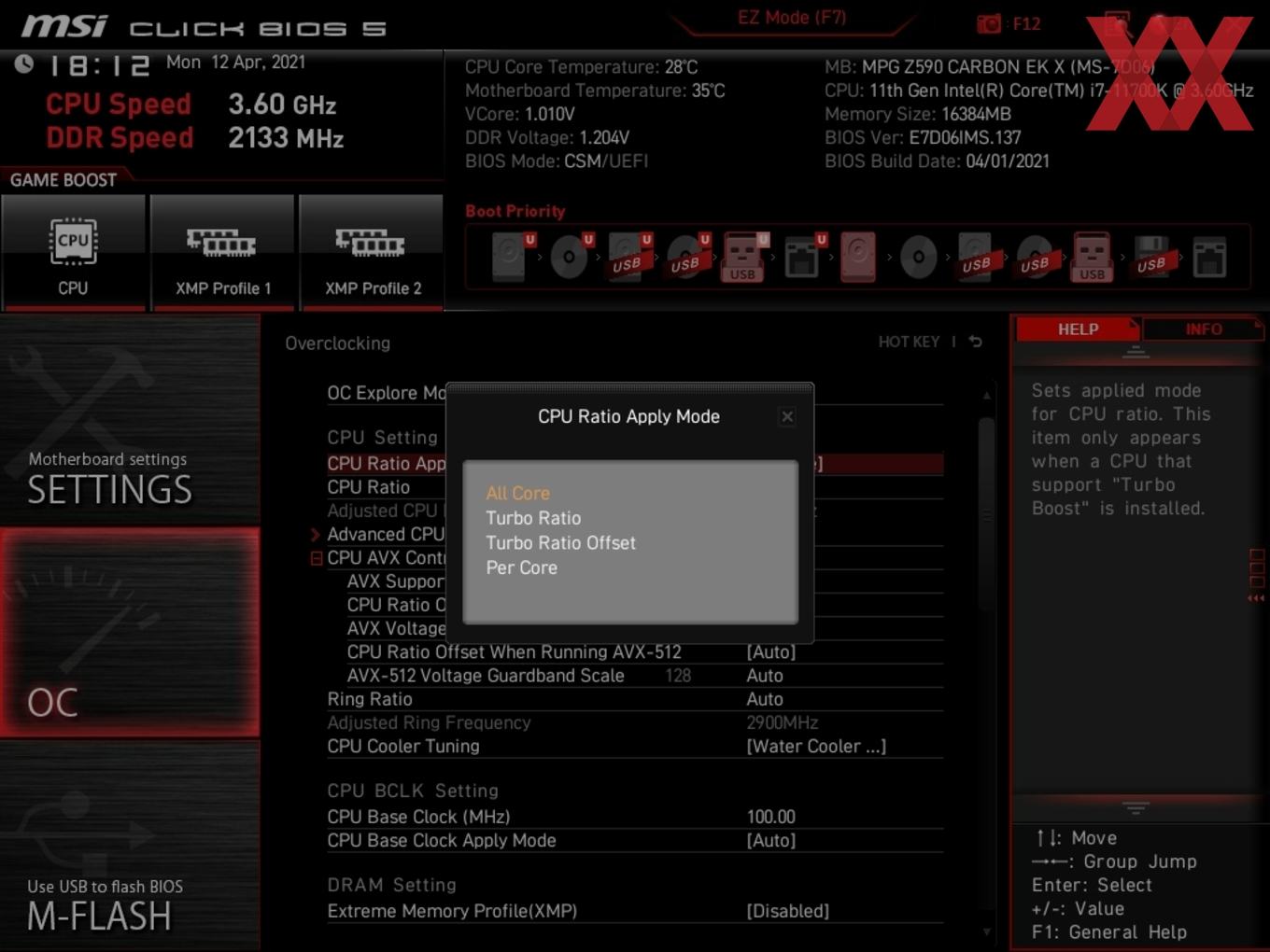The height and width of the screenshot is (952, 1270).
Task: Open Extreme Memory Profile(XMP) Disabled dropdown
Action: [787, 911]
